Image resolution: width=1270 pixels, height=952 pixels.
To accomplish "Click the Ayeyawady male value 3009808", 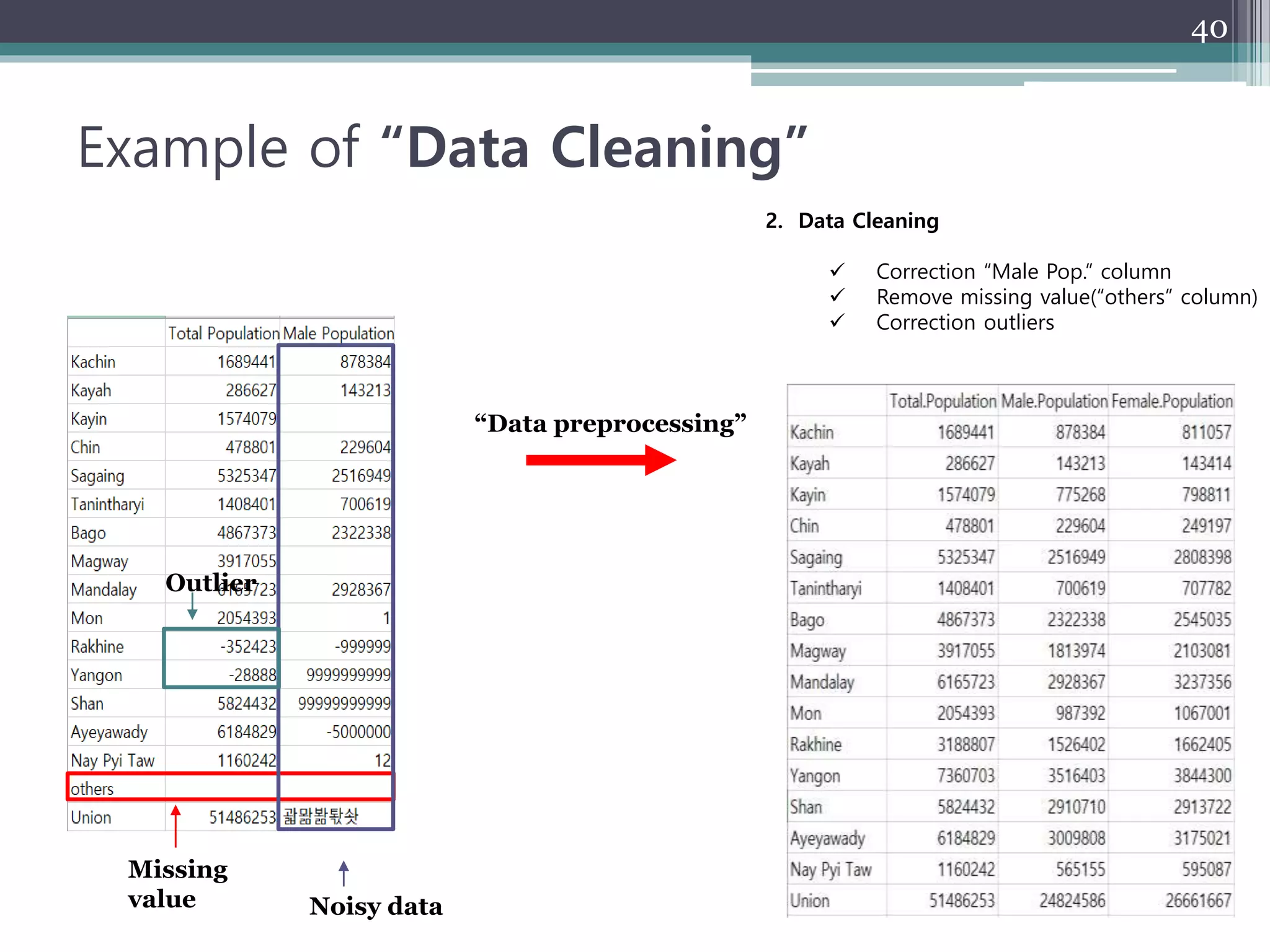I will pos(1076,838).
